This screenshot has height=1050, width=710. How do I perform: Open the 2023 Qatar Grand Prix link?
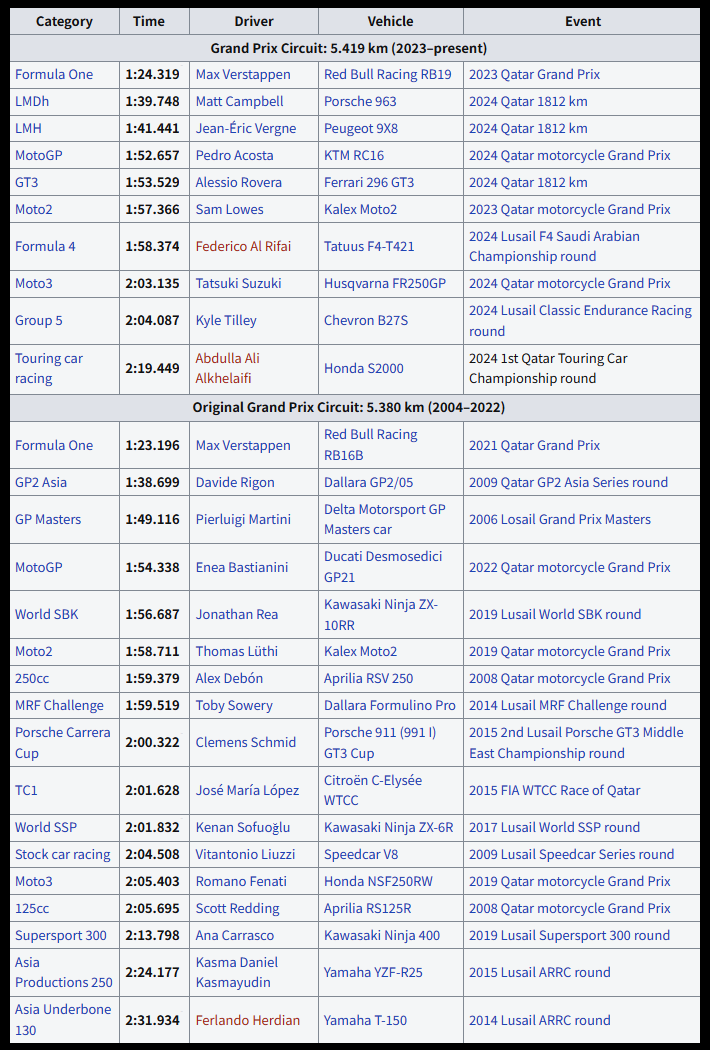[535, 74]
